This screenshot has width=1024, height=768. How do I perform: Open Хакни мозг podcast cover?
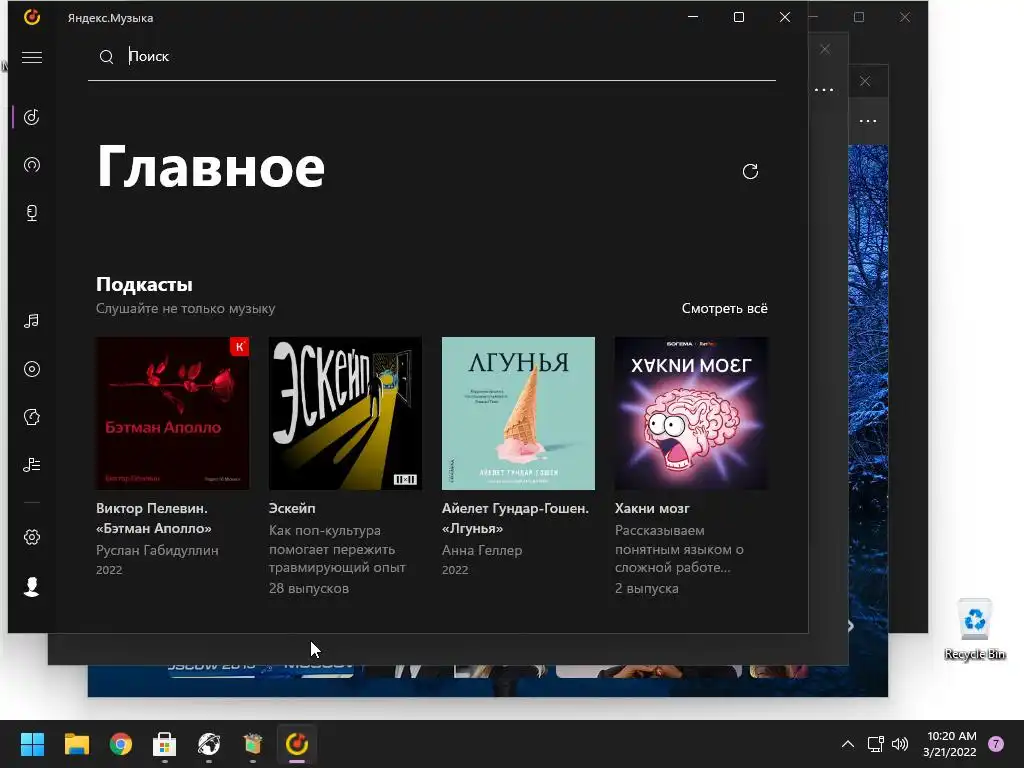(692, 413)
